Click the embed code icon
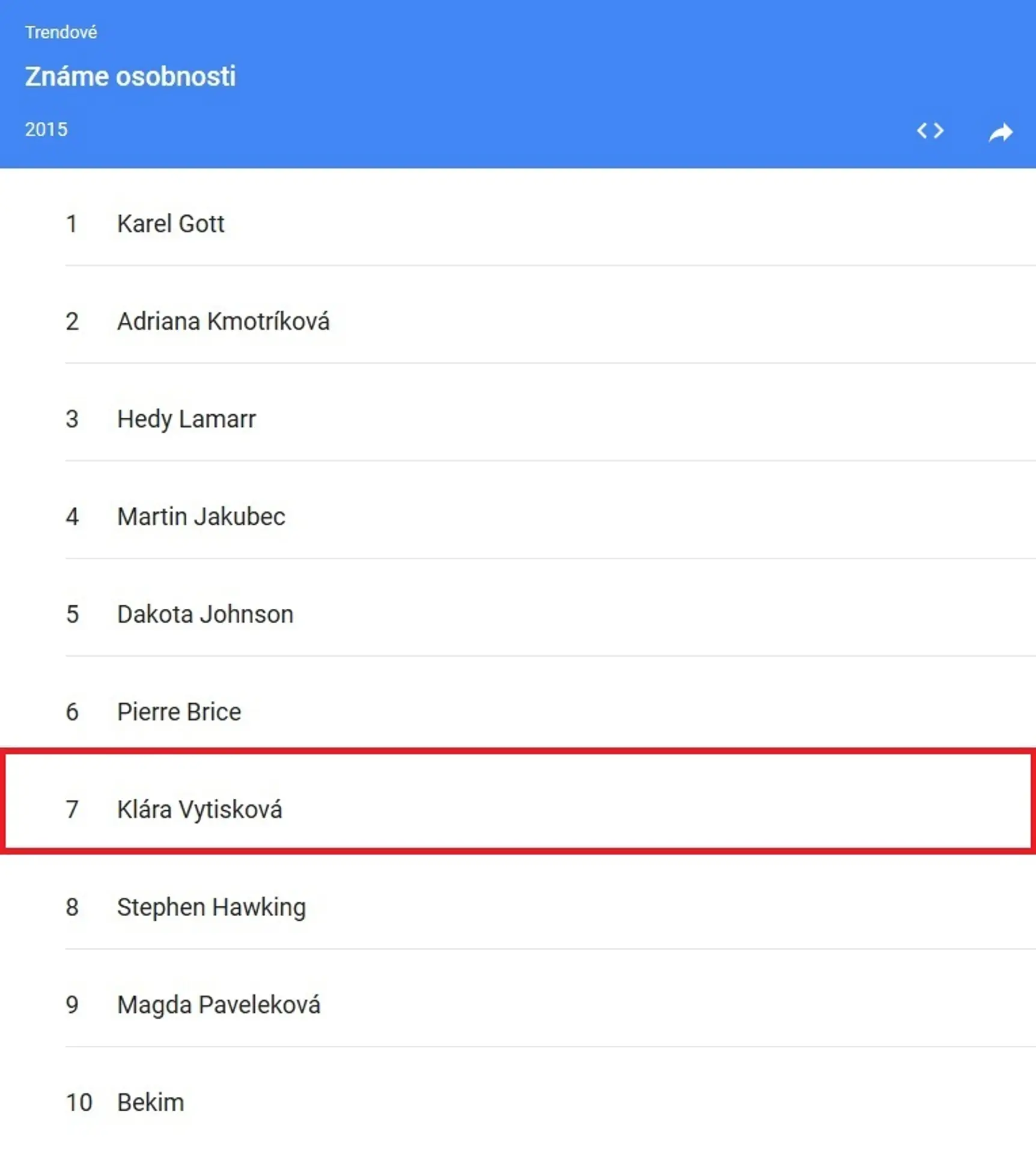The height and width of the screenshot is (1154, 1036). 930,130
